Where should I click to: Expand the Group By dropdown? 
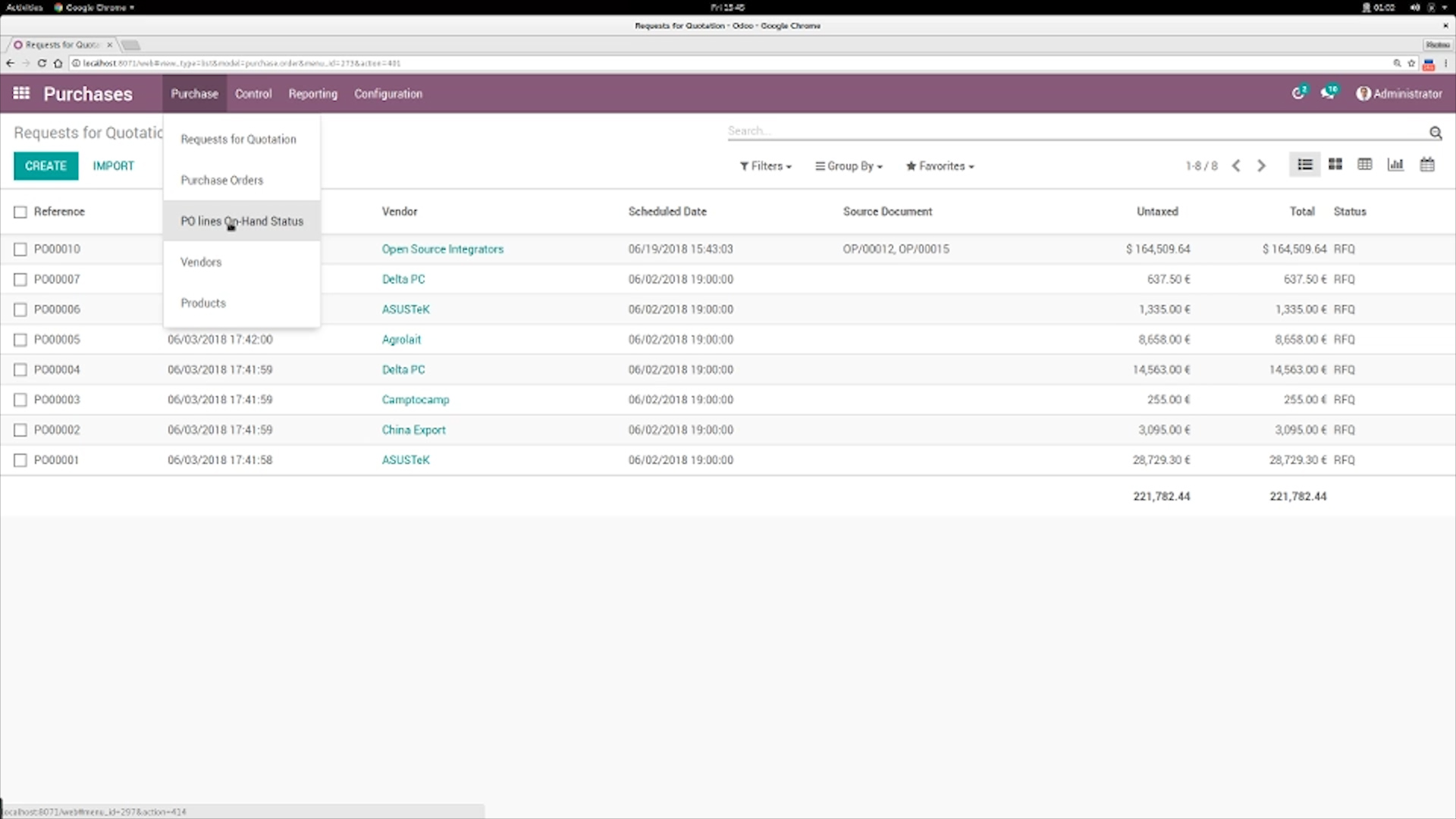click(849, 166)
